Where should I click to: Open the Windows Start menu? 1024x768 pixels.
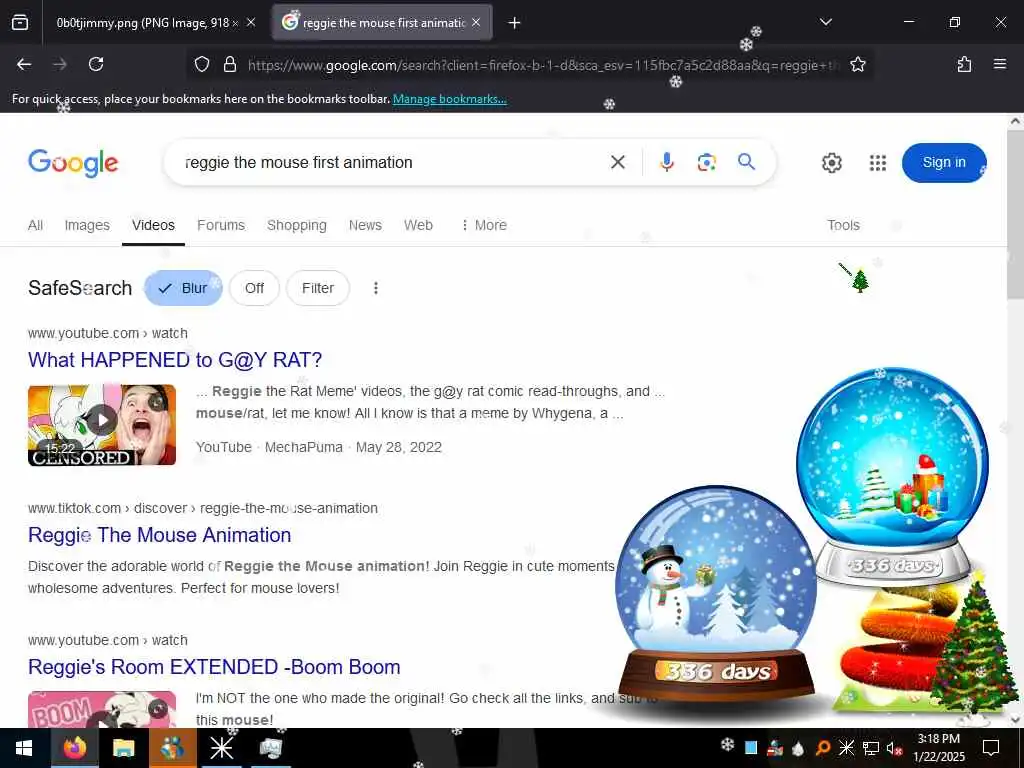25,748
